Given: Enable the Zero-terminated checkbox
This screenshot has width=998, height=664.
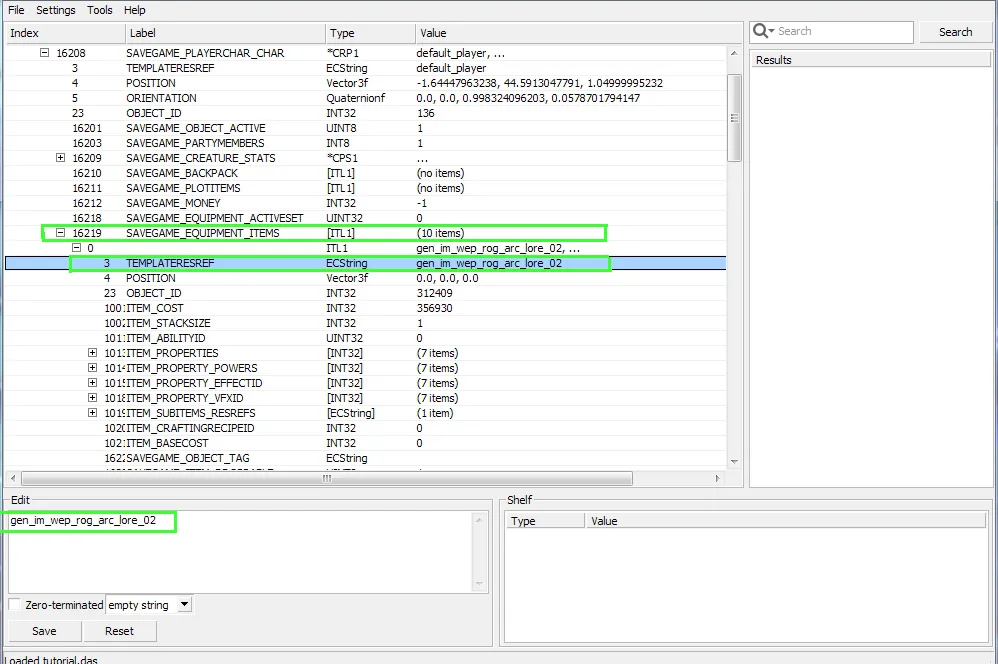Looking at the screenshot, I should [x=15, y=605].
